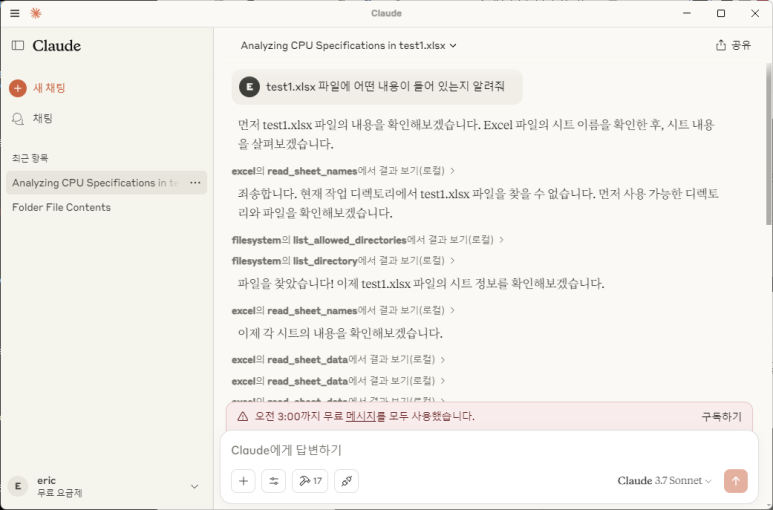Image resolution: width=773 pixels, height=510 pixels.
Task: Click the chat bubble icon beside 채팅
Action: 18,119
